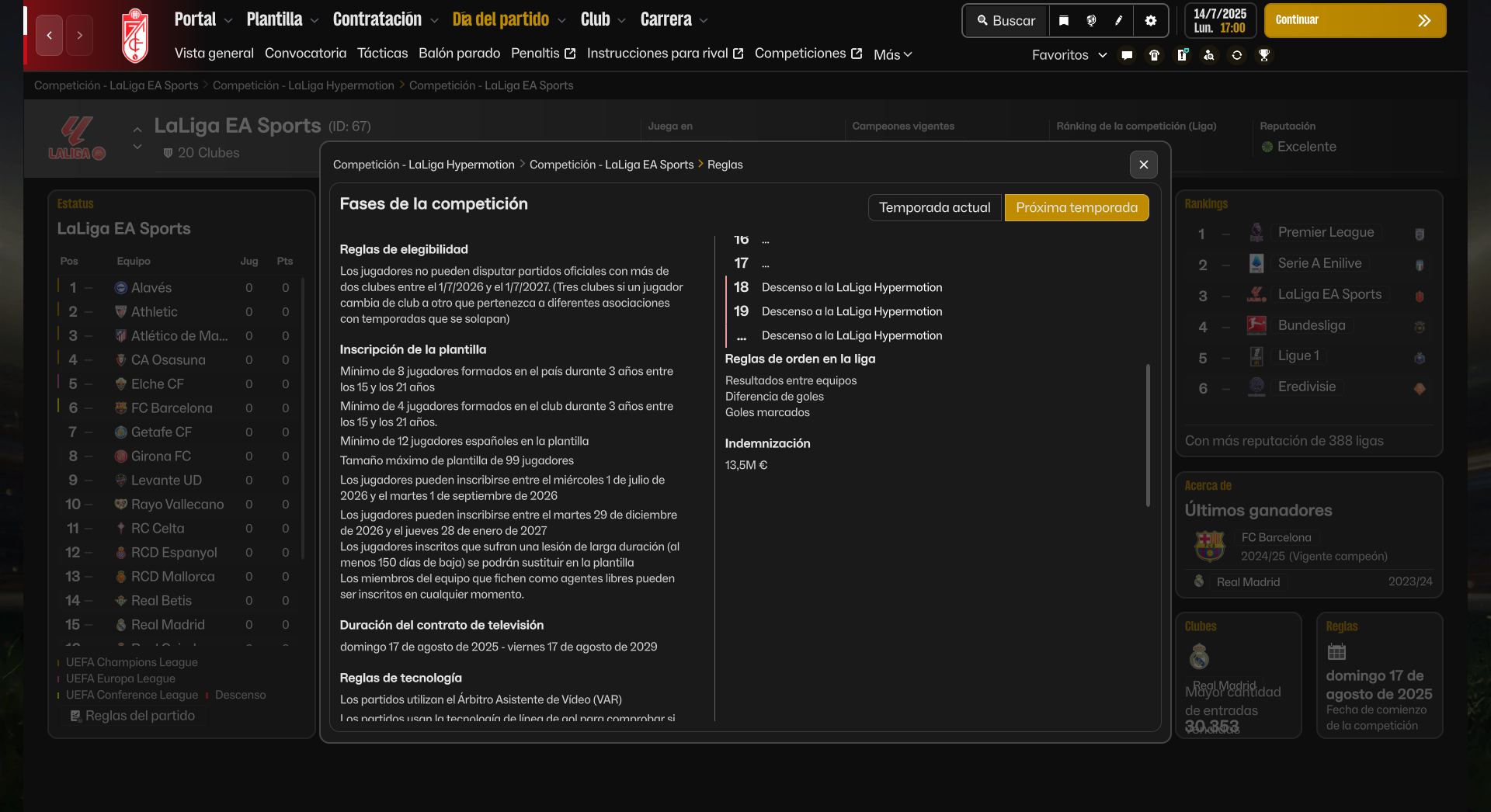The width and height of the screenshot is (1491, 812).
Task: Select Próxima temporada toggle
Action: (1076, 207)
